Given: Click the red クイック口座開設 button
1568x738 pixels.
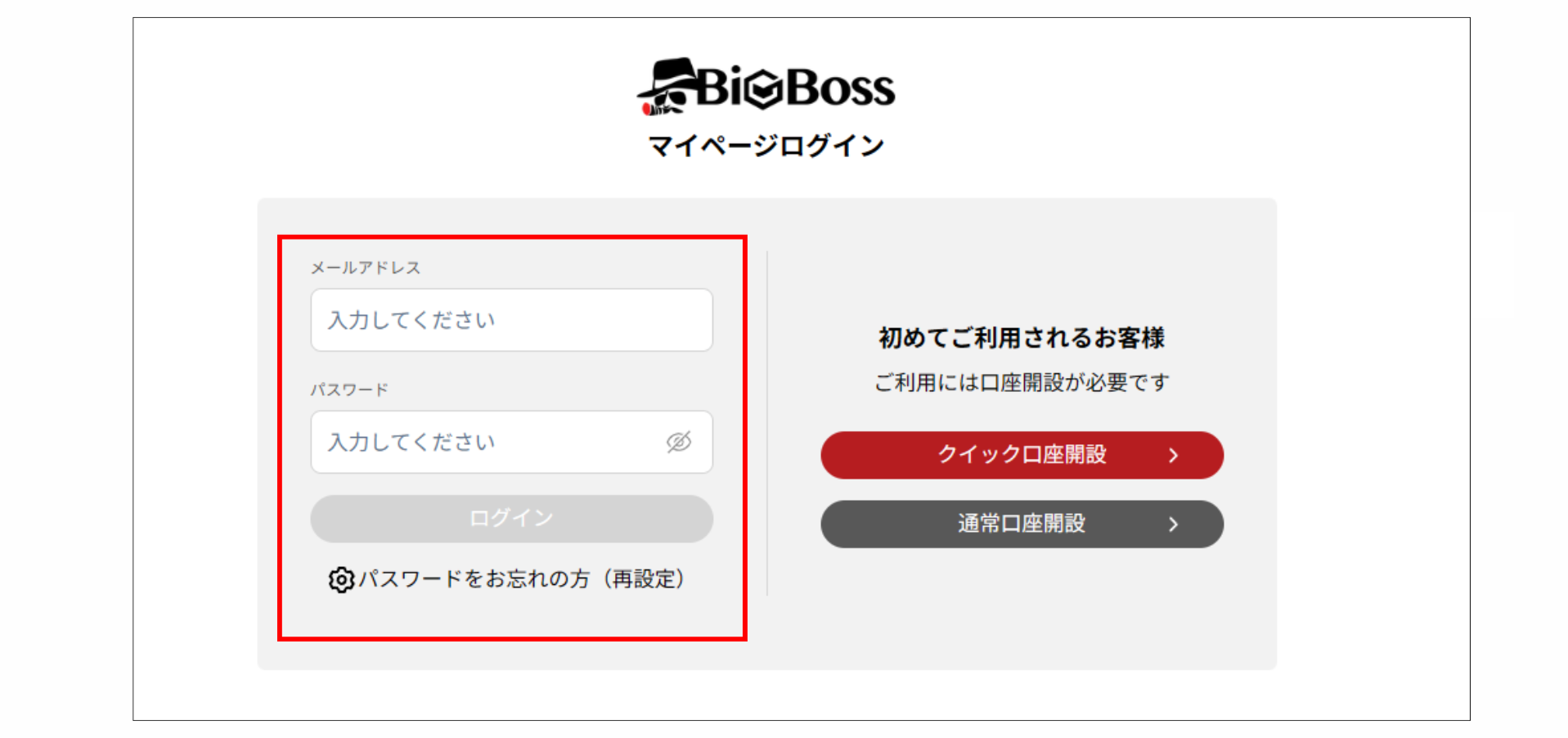Looking at the screenshot, I should (1022, 456).
